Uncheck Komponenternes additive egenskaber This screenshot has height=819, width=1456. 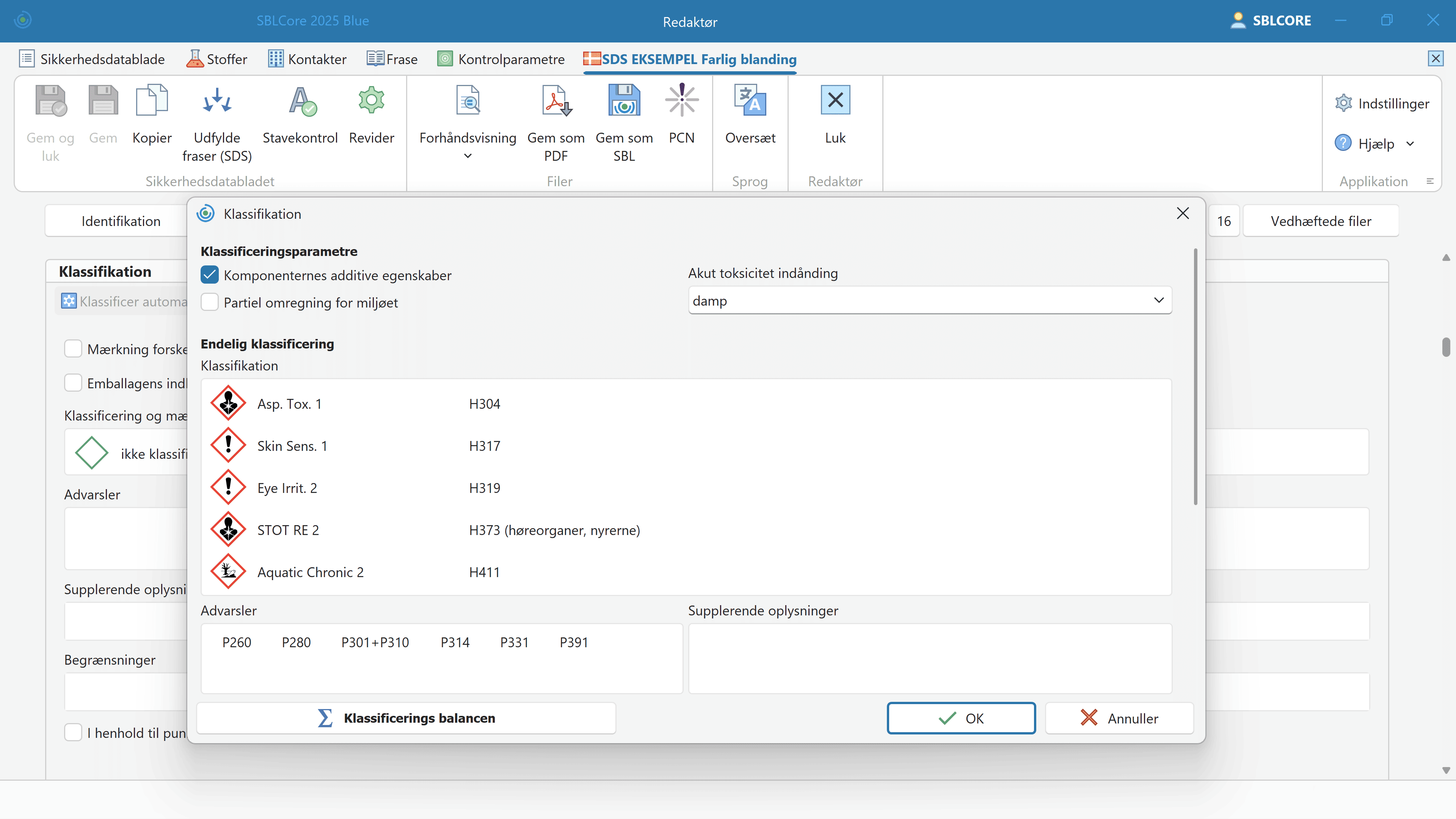click(x=210, y=275)
